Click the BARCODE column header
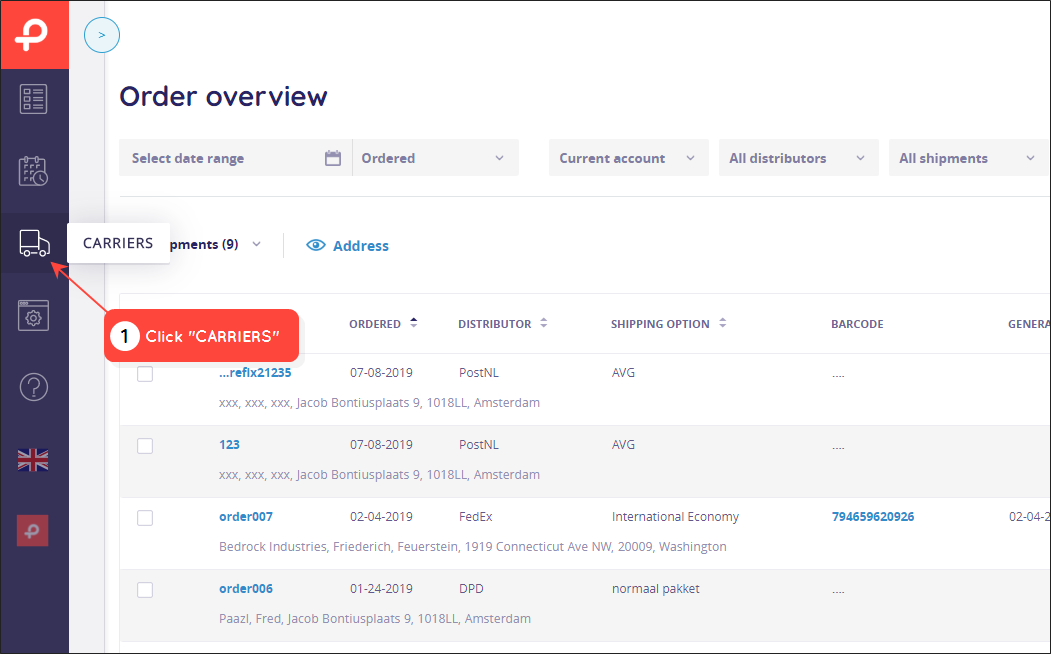This screenshot has height=654, width=1051. 857,324
